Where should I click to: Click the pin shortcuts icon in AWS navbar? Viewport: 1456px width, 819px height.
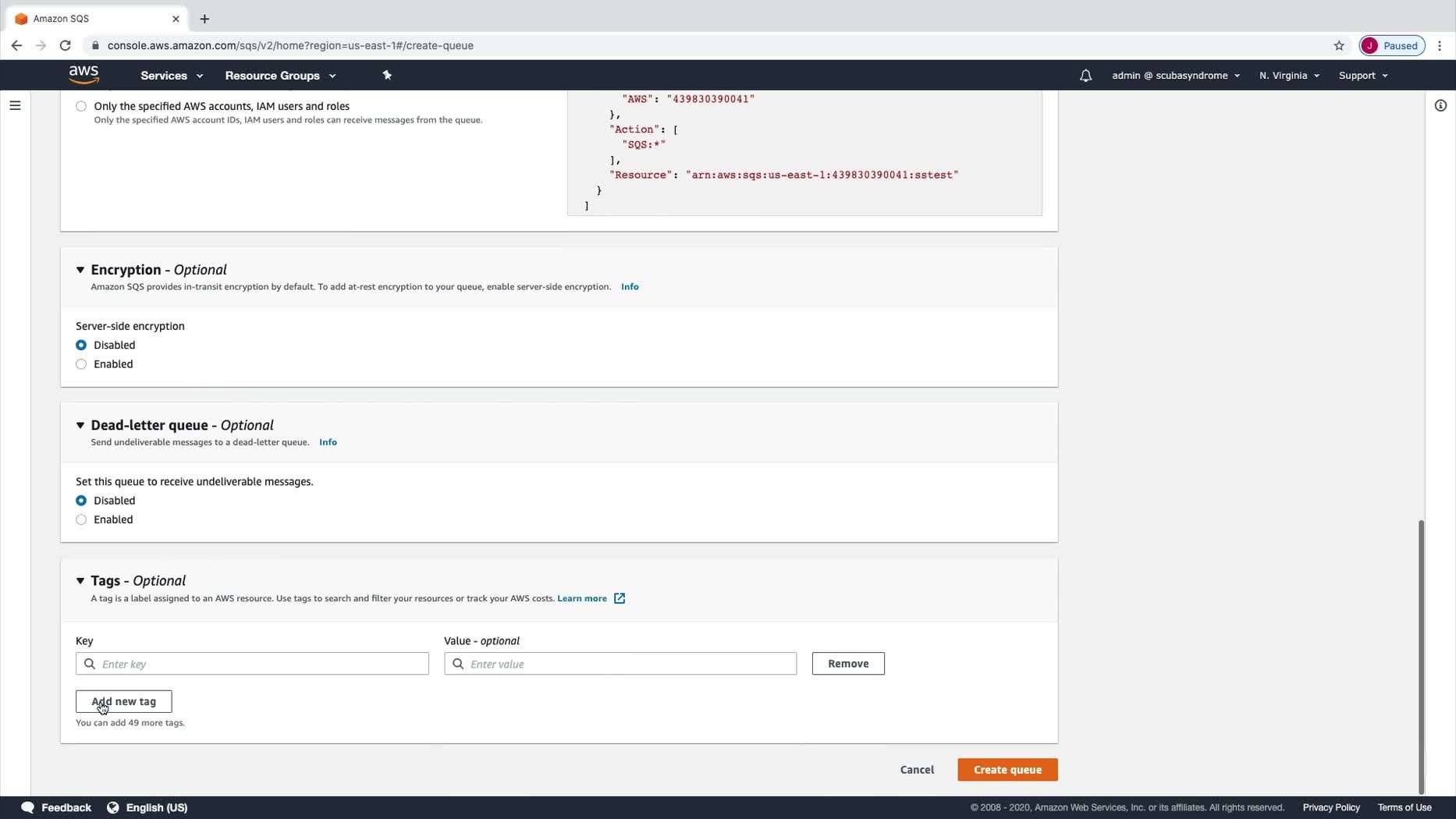click(x=387, y=75)
